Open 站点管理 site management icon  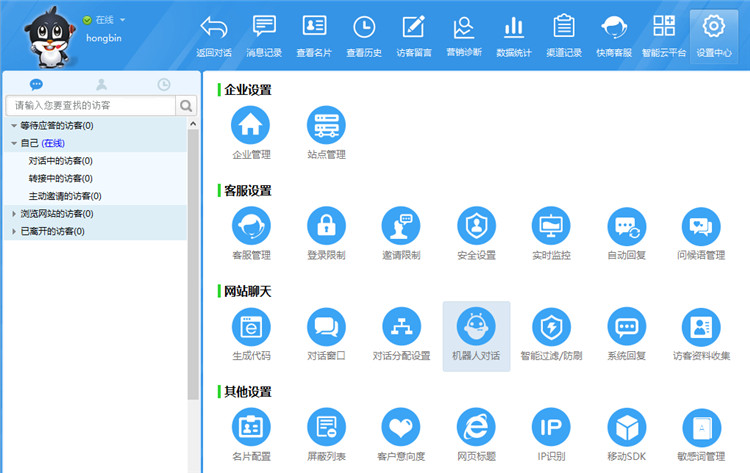(326, 126)
